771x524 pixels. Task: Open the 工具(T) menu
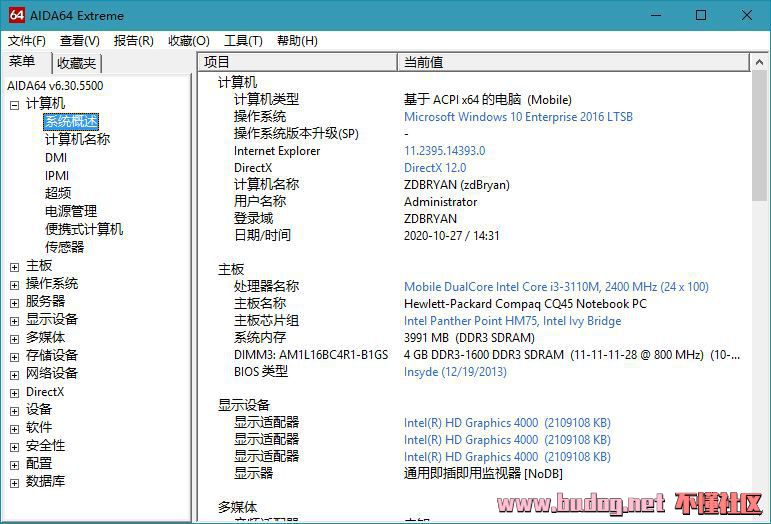pos(243,41)
